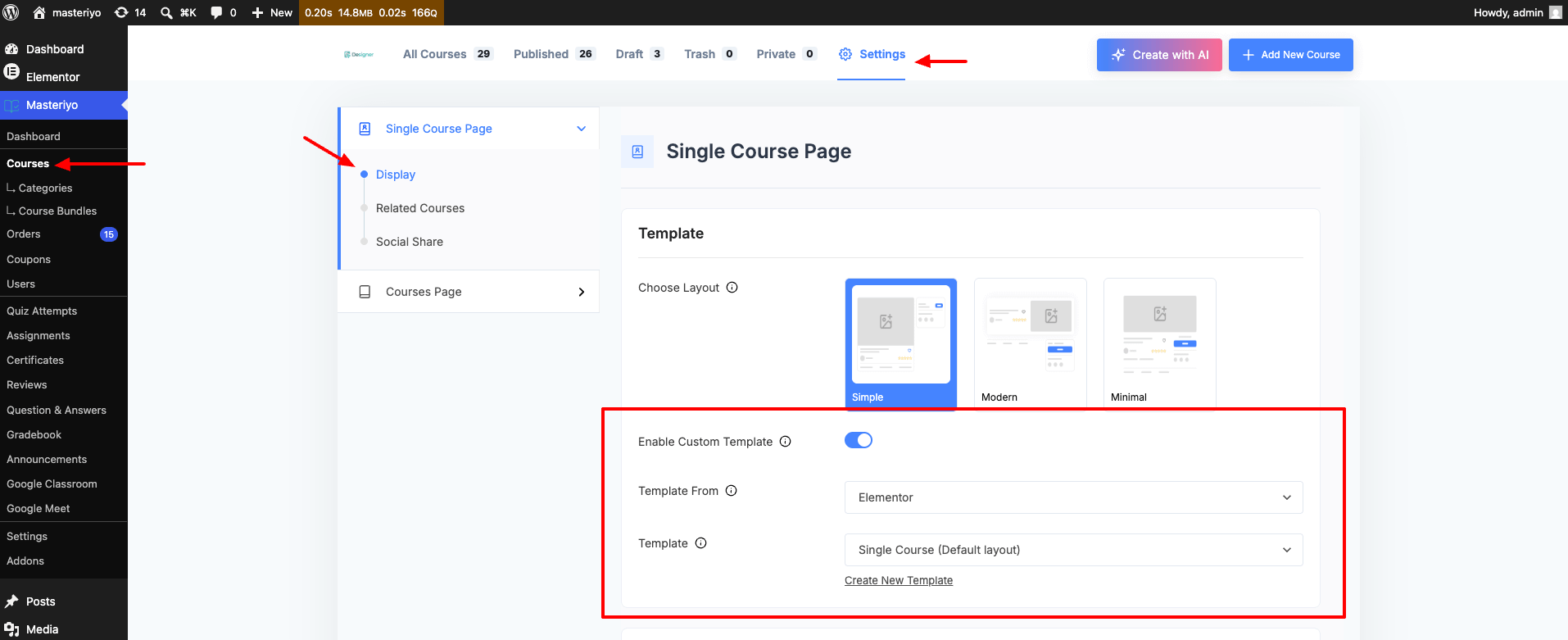Viewport: 1568px width, 640px height.
Task: Click info icon next to Enable Custom Template
Action: click(785, 442)
